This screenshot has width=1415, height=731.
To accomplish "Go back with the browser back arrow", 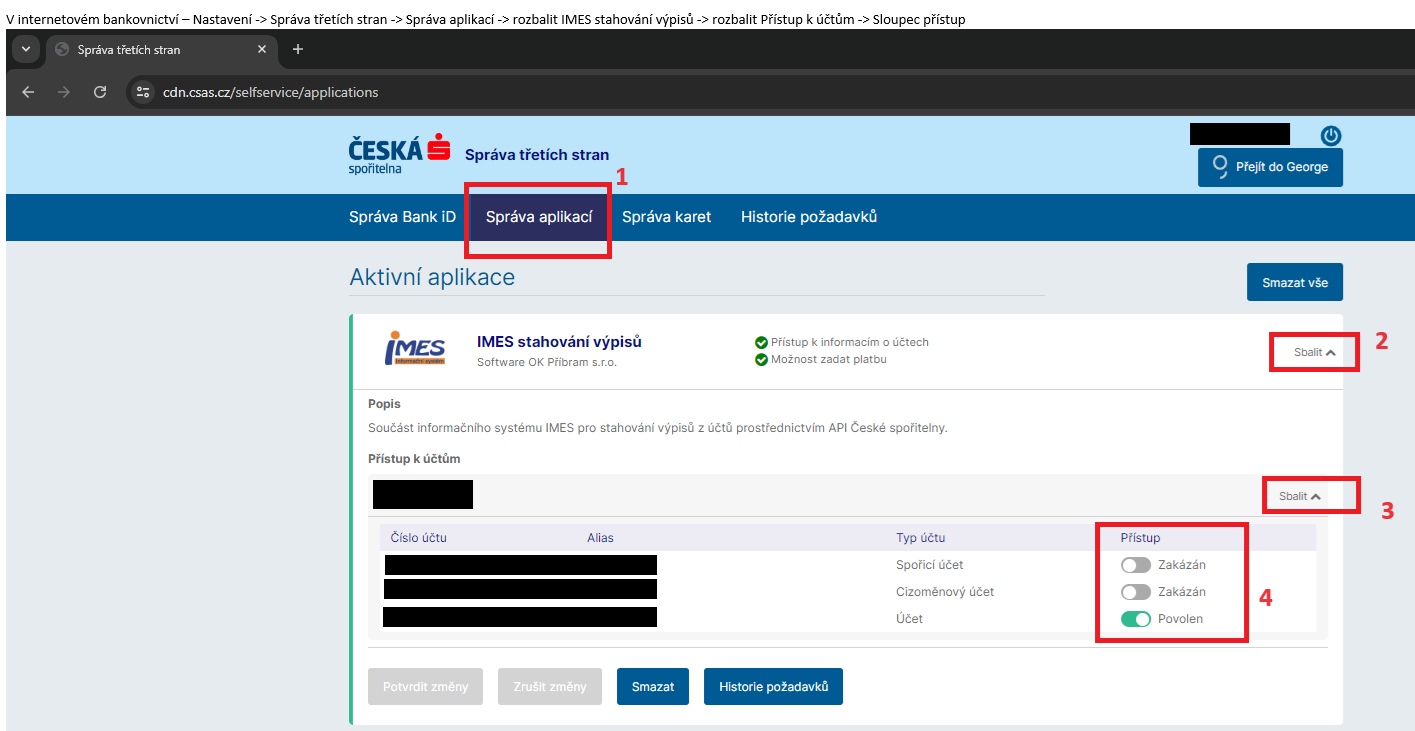I will (28, 92).
